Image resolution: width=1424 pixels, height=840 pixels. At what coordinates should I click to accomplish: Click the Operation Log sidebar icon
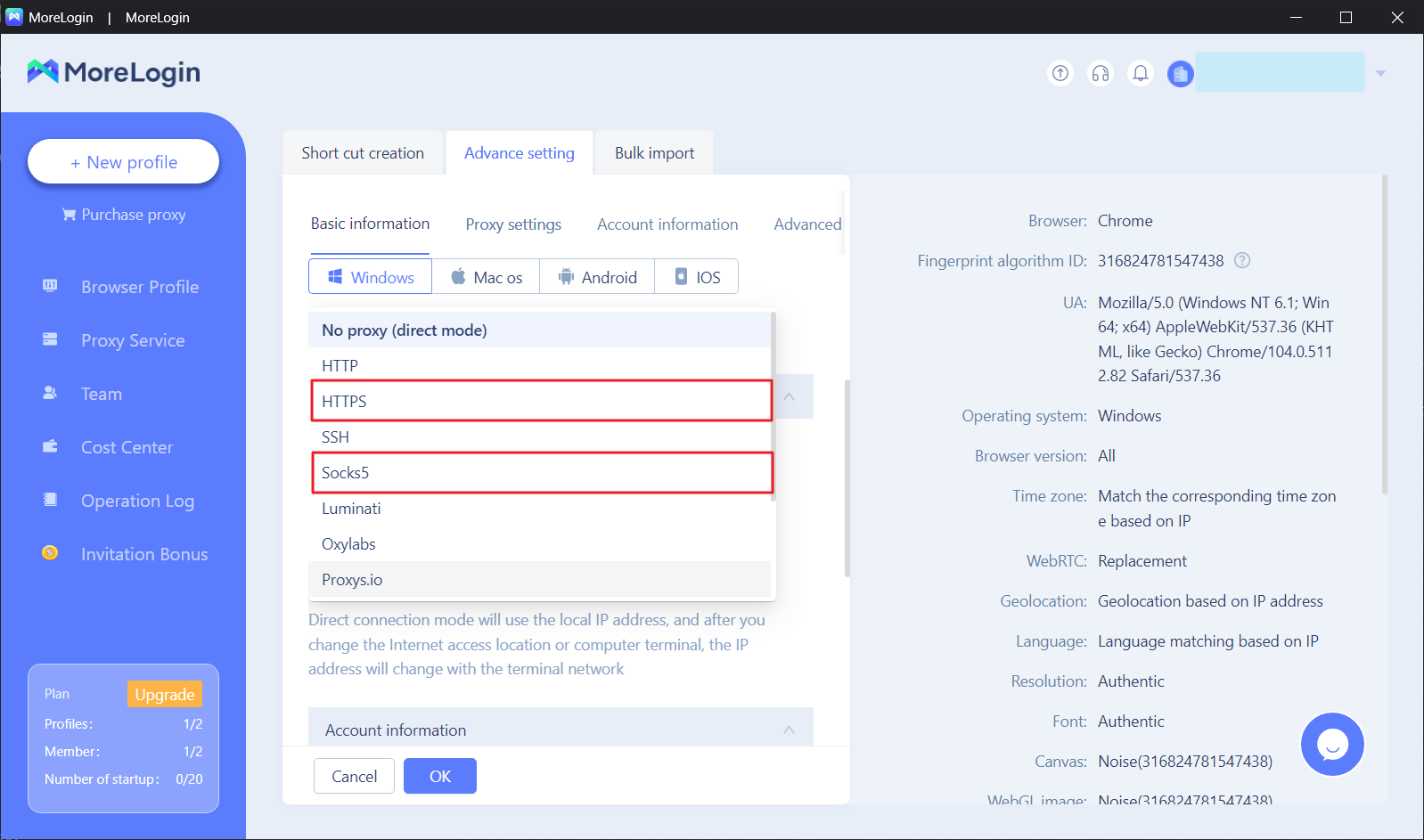[50, 500]
